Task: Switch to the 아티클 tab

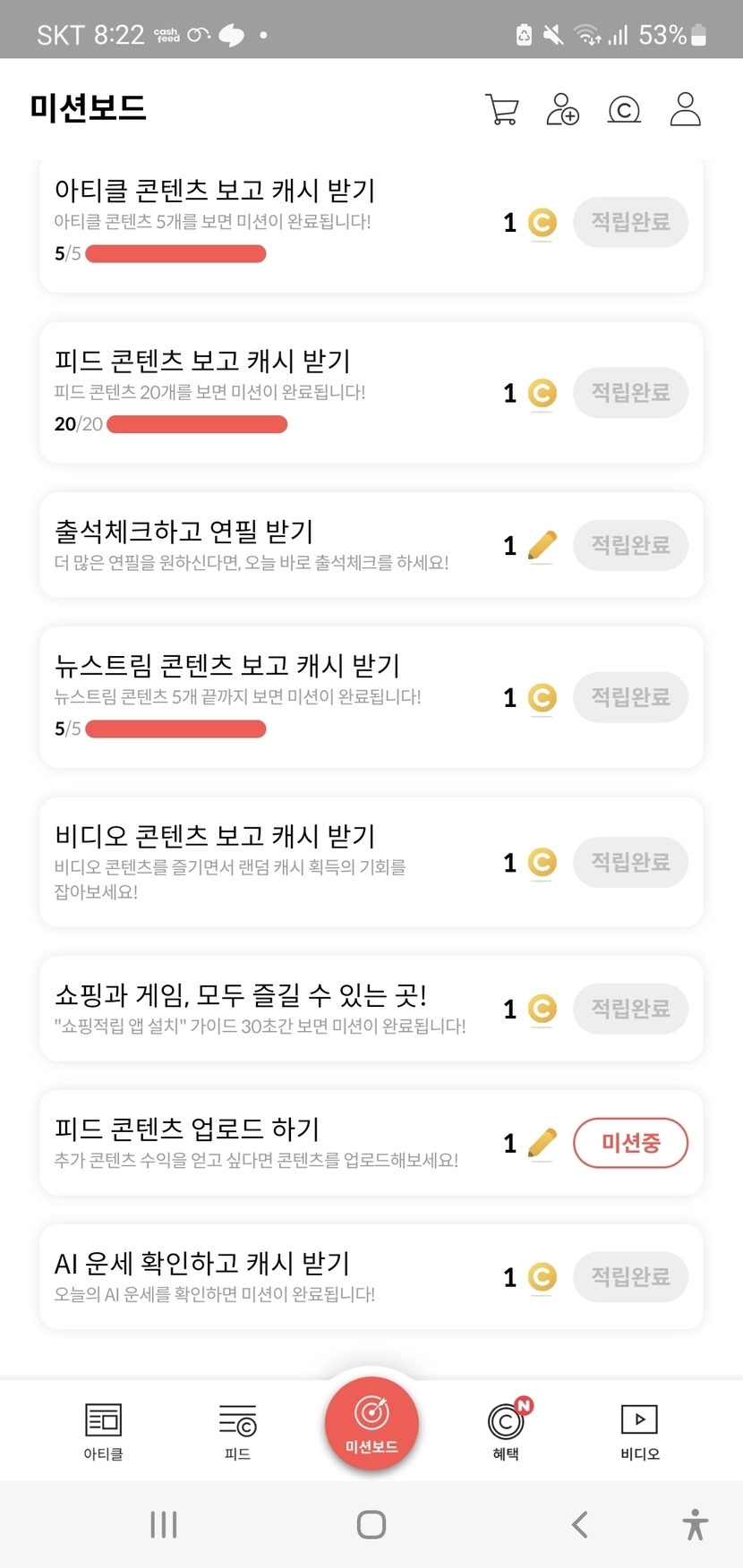Action: coord(103,1430)
